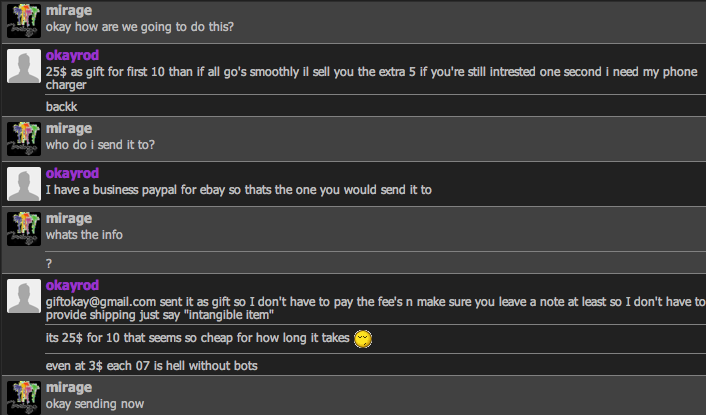Click mirage's avatar next to "whats the info"
Viewport: 706px width, 415px height.
(x=23, y=228)
